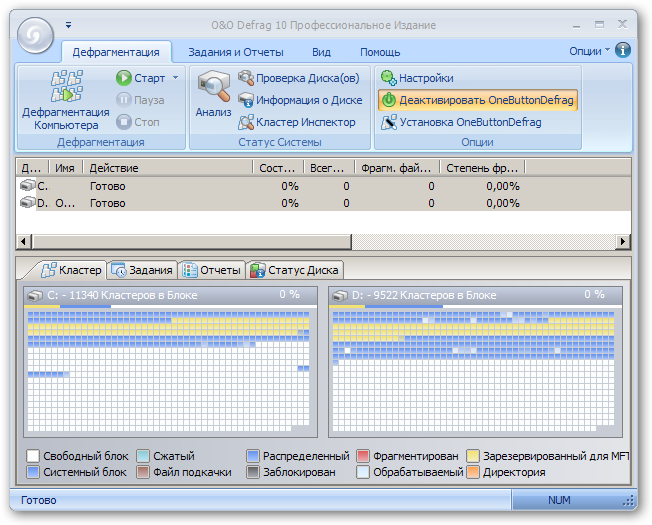Click the D: drive cluster block map

tap(473, 372)
